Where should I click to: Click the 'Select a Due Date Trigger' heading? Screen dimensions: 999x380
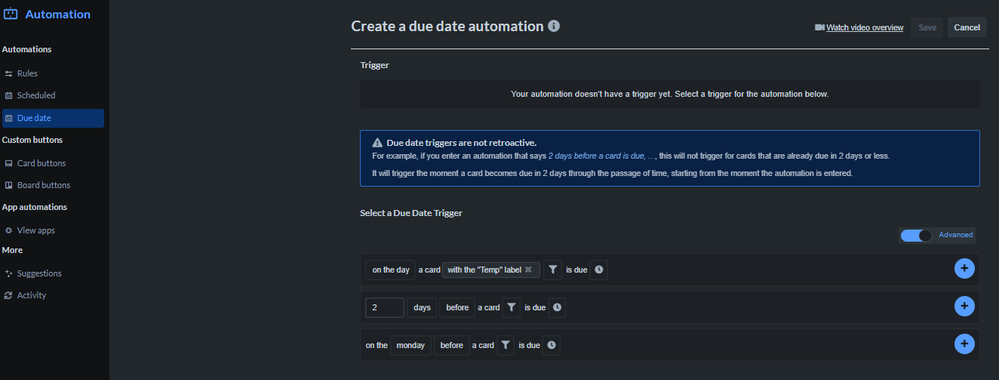411,214
